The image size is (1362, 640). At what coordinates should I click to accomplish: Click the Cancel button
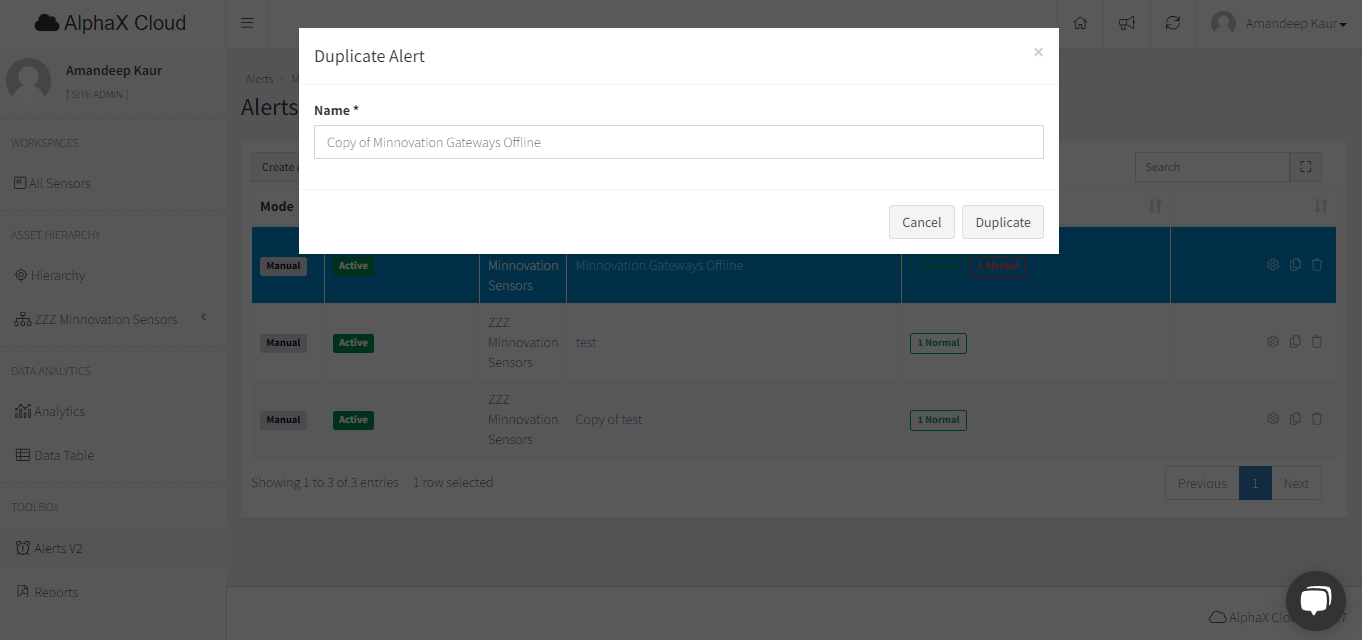[921, 222]
